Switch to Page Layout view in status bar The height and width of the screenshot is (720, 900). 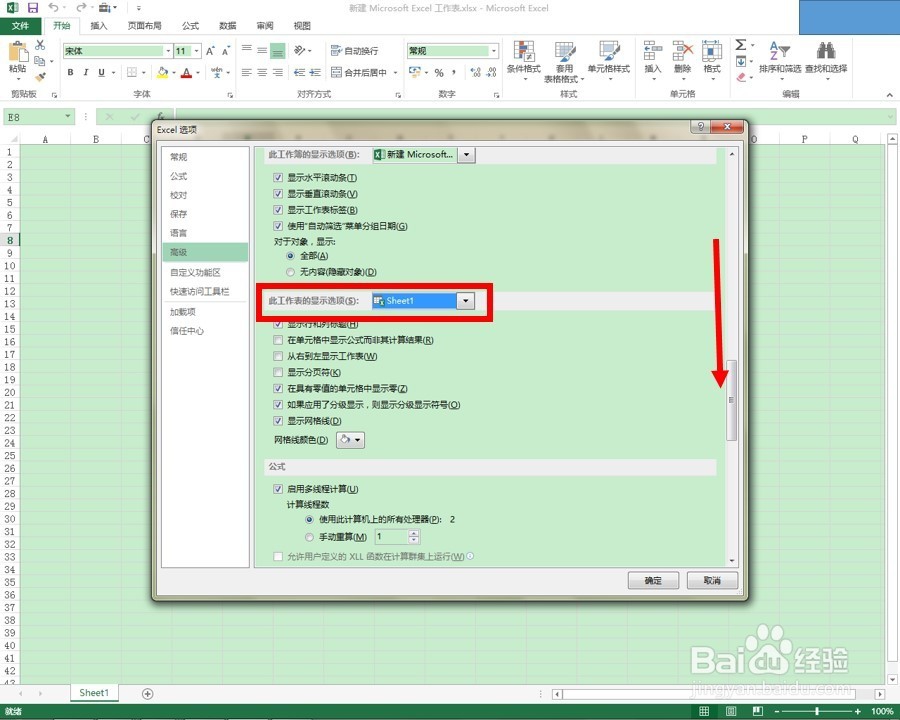[x=731, y=712]
